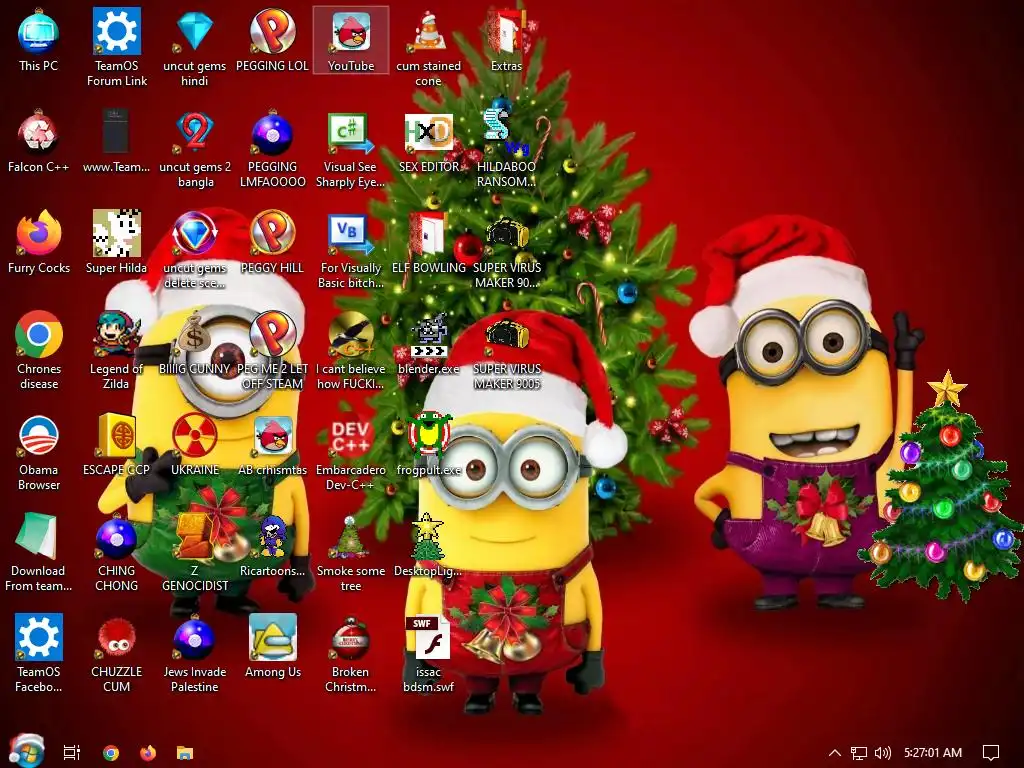The image size is (1024, 768).
Task: Open the Visual See Sharply Eye shortcut
Action: [351, 149]
